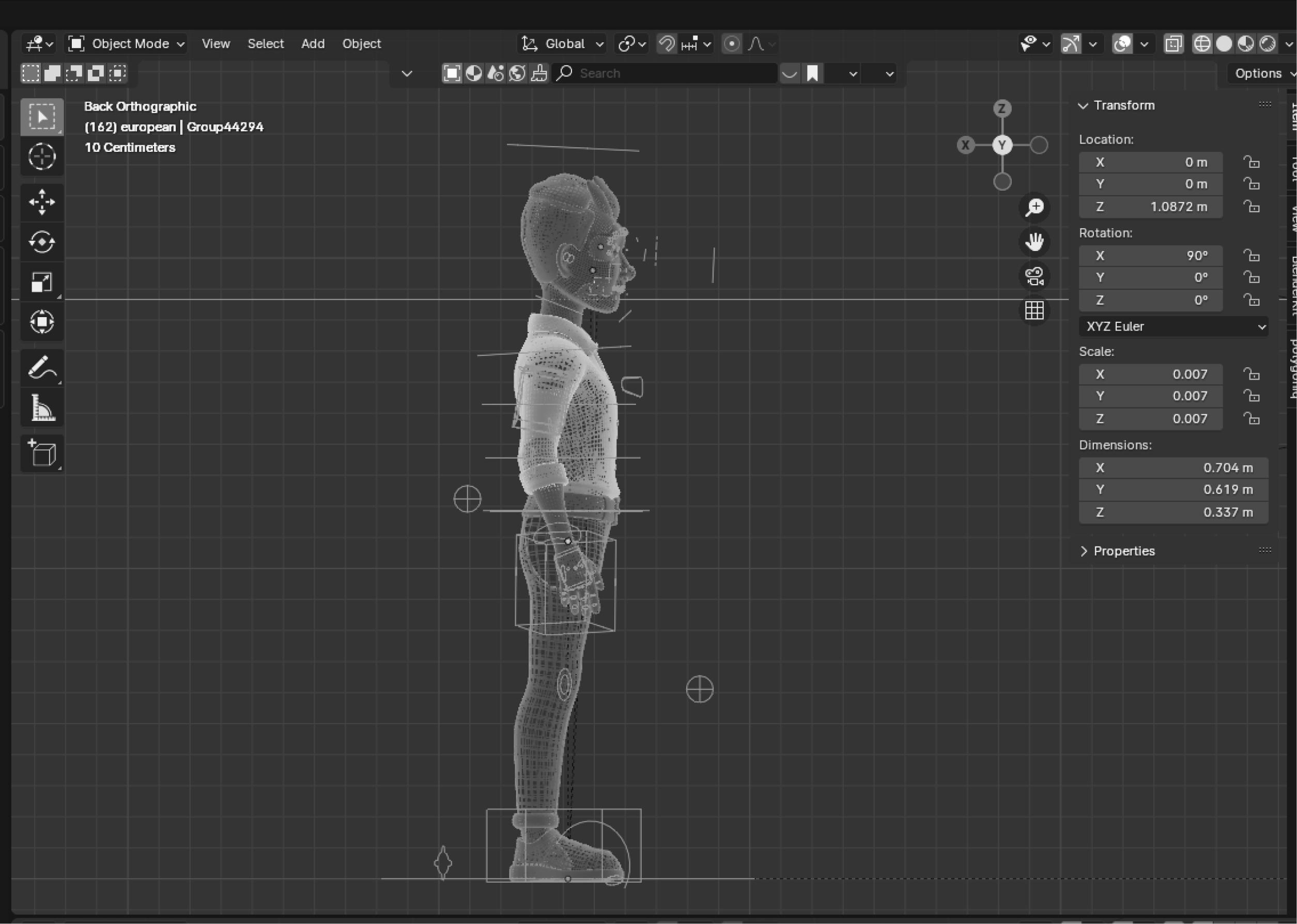Open the Add menu
Viewport: 1297px width, 924px height.
313,44
